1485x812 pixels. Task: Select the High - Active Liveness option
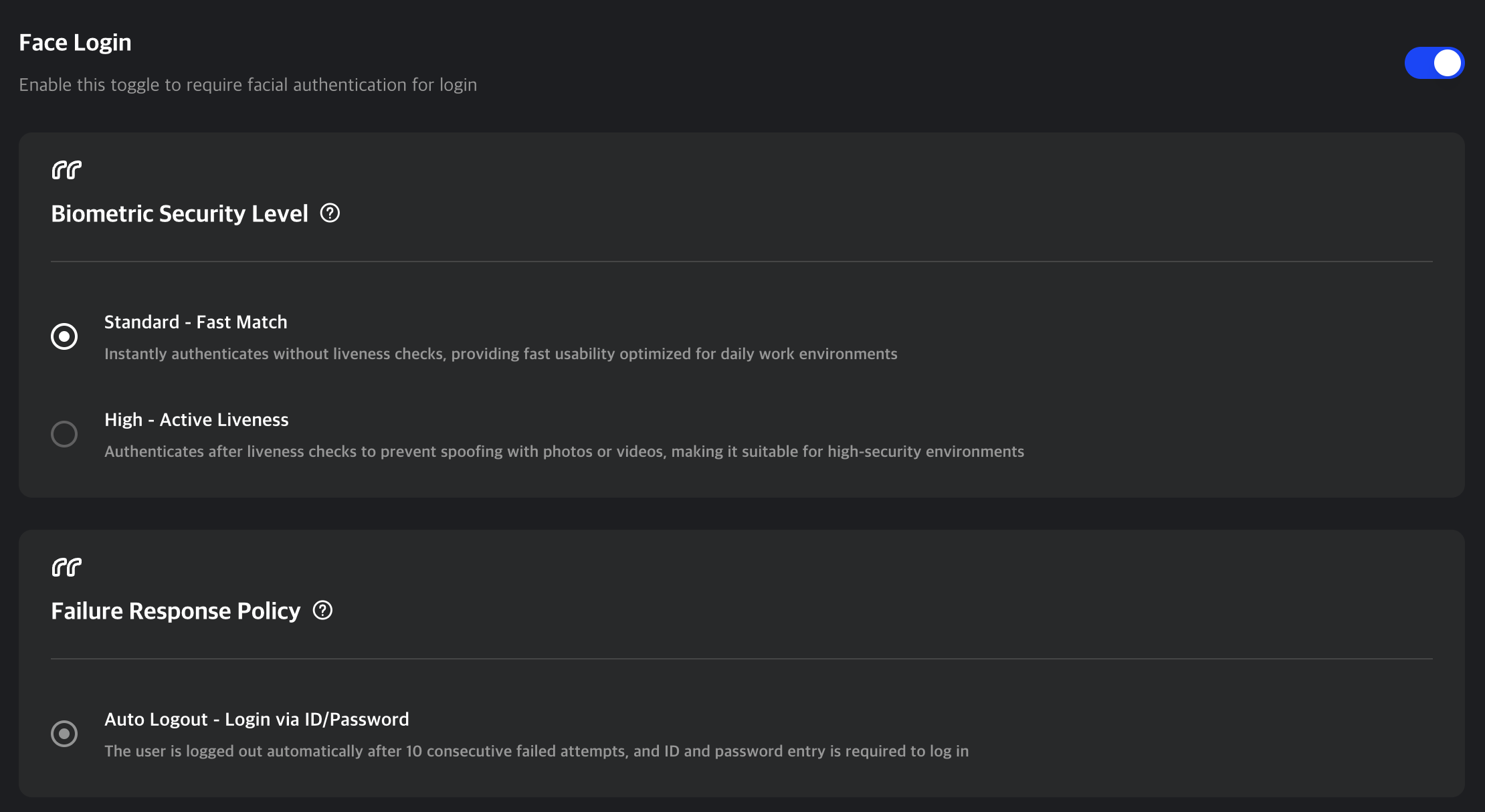64,434
